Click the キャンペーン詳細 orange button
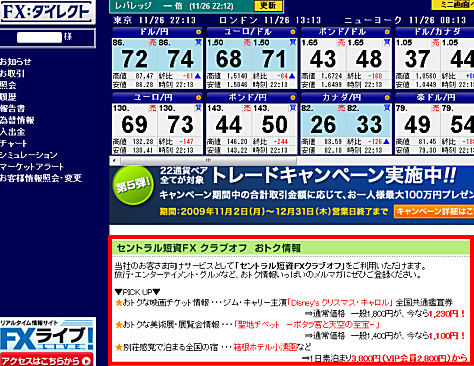The height and width of the screenshot is (366, 474). click(x=434, y=211)
